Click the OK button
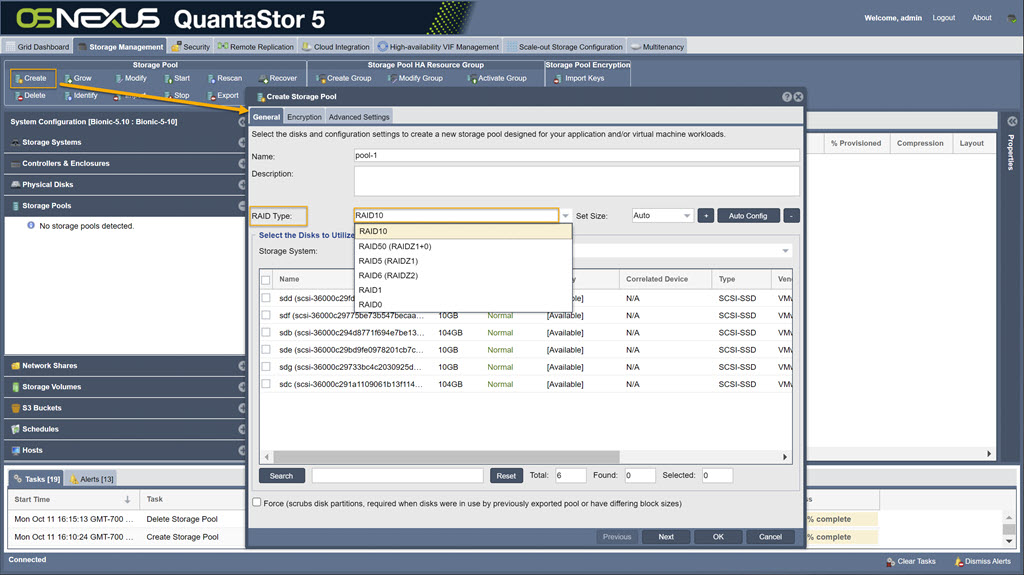 coord(718,536)
